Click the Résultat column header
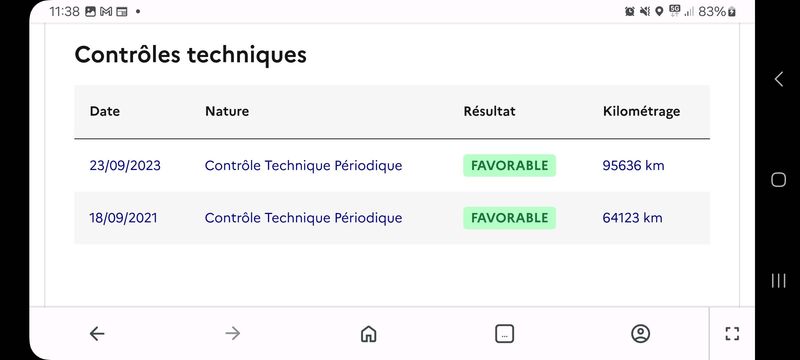The image size is (800, 360). click(x=489, y=111)
